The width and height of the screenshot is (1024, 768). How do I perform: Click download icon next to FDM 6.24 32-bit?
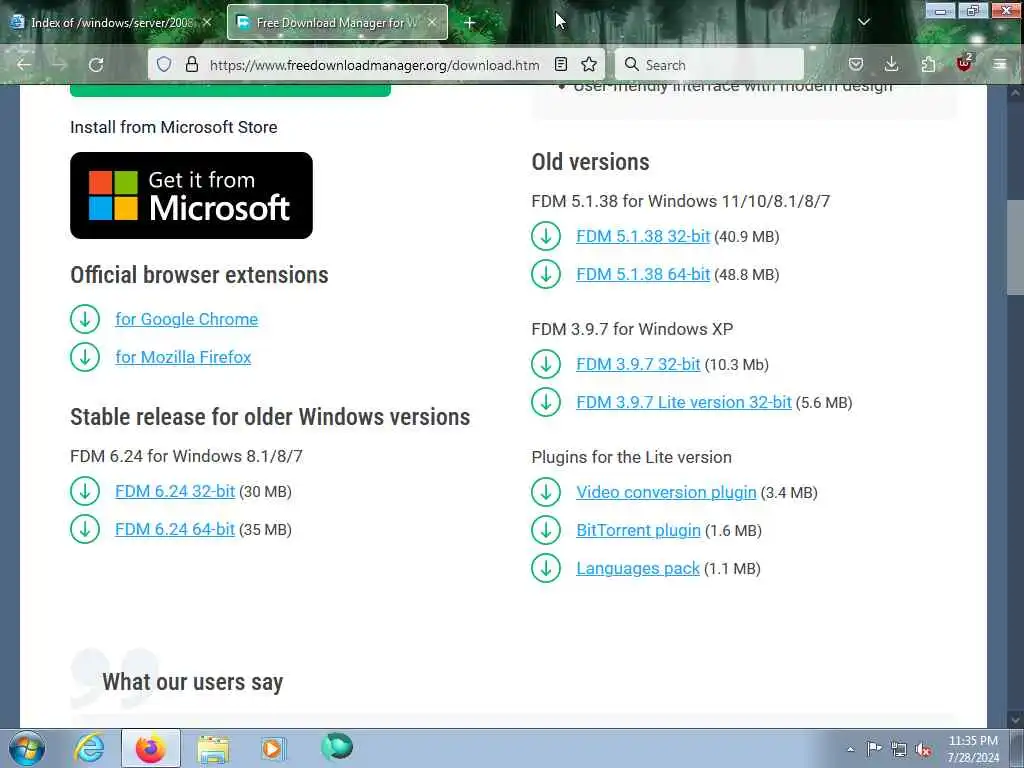[x=85, y=491]
